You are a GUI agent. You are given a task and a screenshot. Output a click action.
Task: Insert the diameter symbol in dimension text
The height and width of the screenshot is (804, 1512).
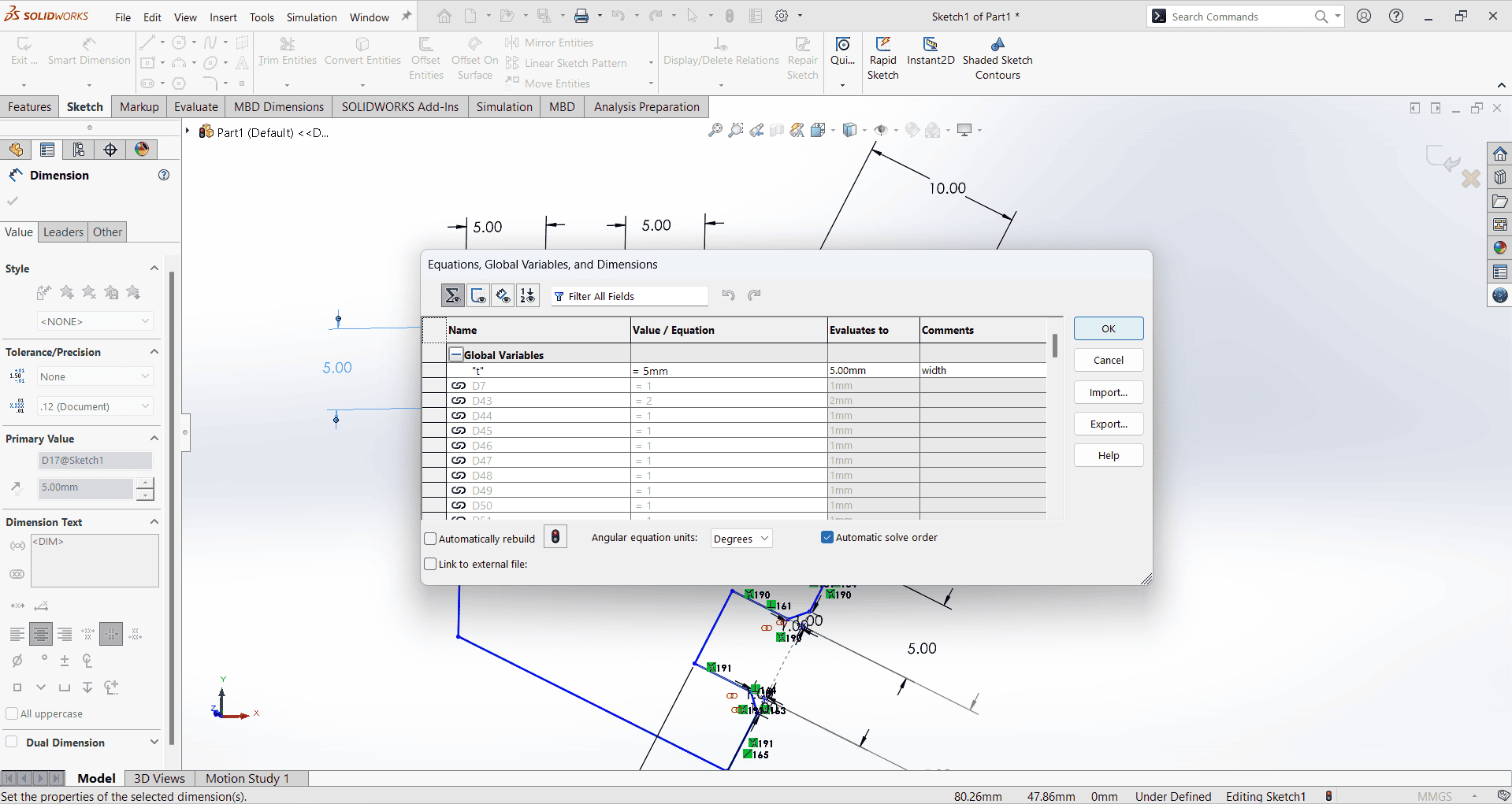17,661
